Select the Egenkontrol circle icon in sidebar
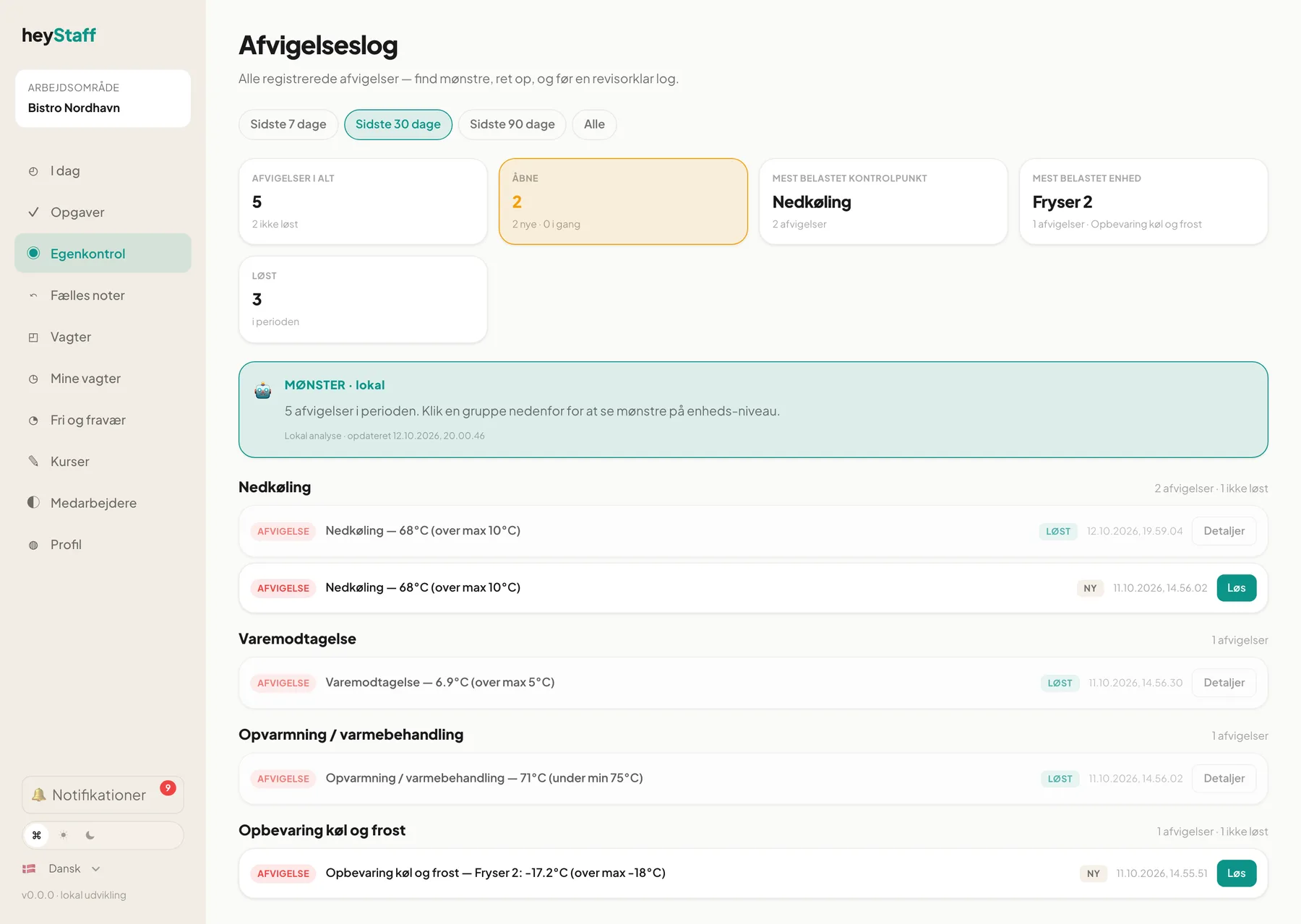The width and height of the screenshot is (1301, 924). click(33, 254)
